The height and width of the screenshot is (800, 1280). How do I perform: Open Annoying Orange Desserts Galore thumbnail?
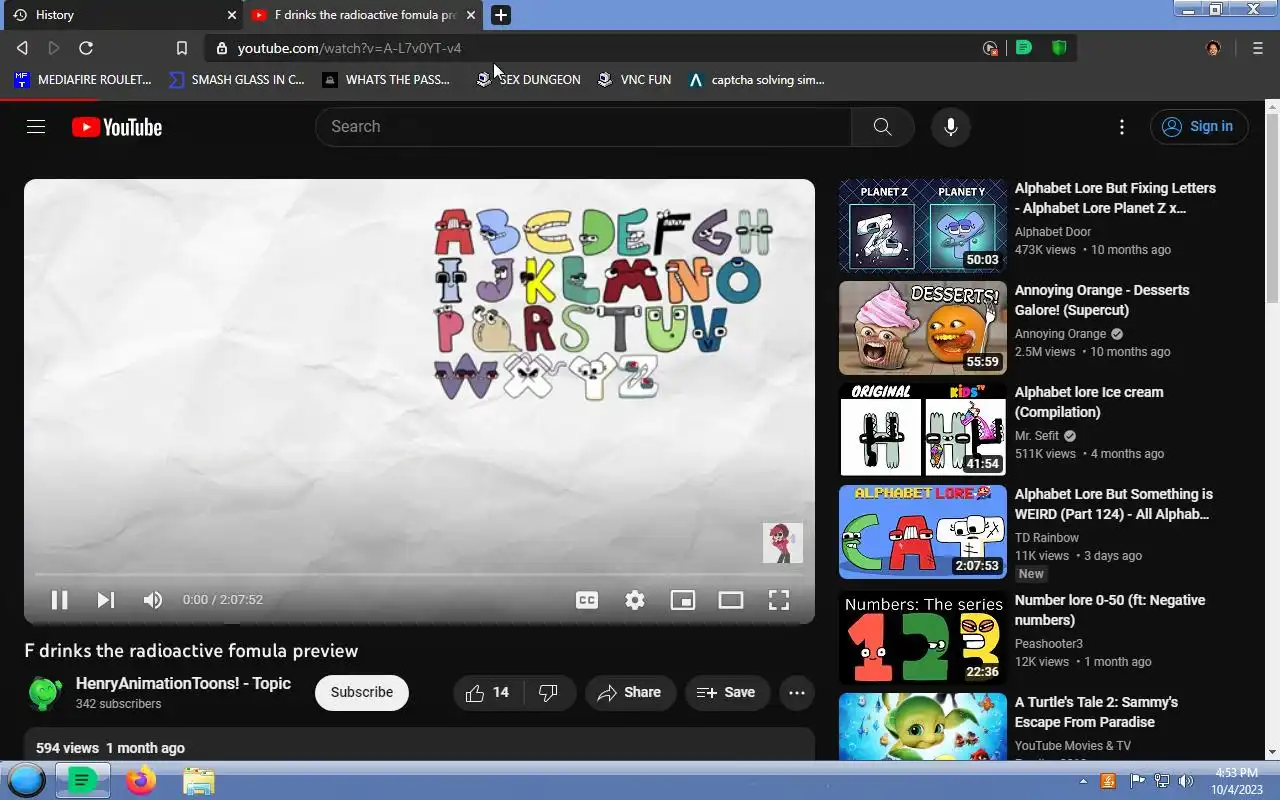[922, 327]
